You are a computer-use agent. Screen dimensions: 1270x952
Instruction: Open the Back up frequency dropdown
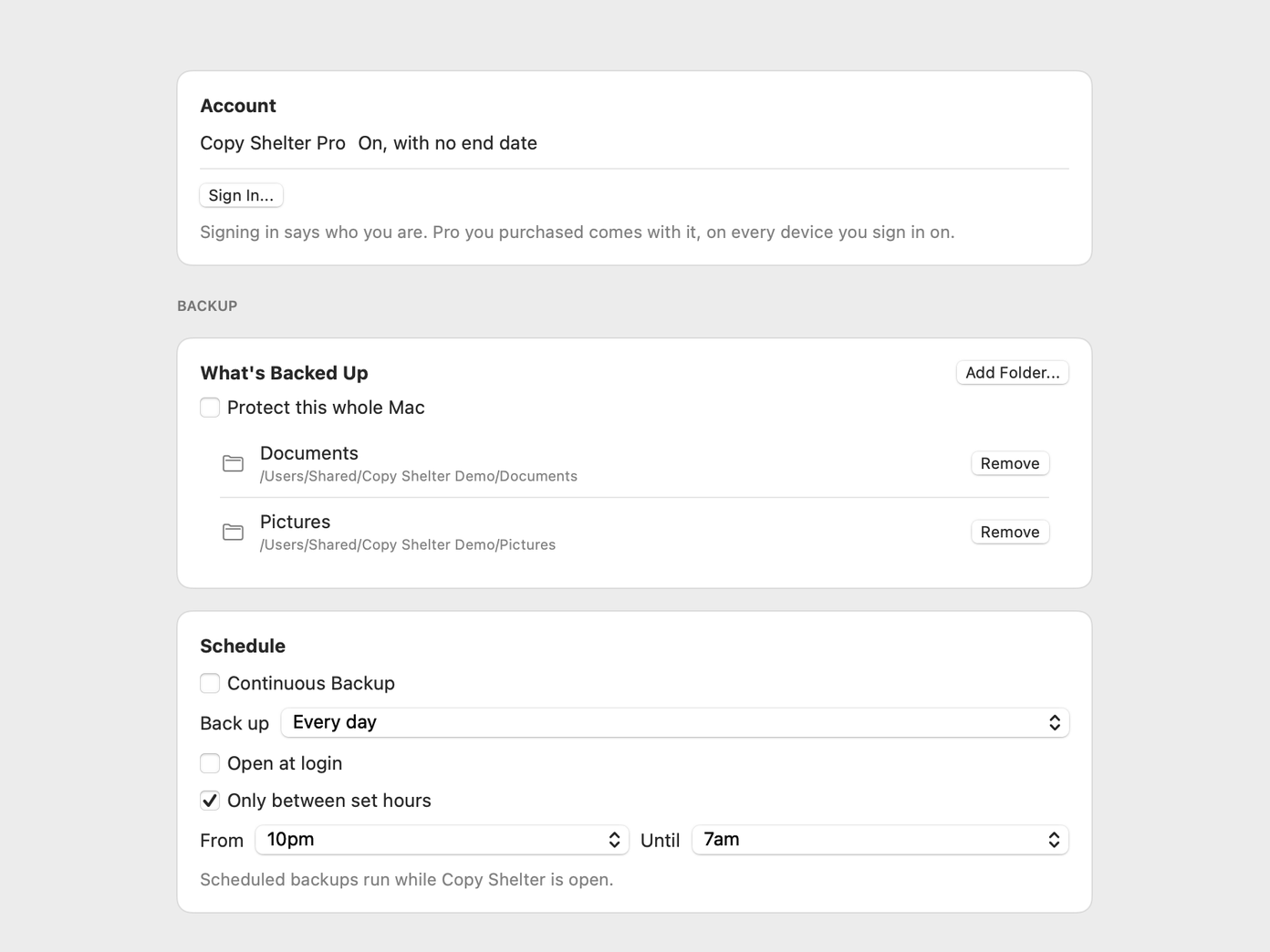pyautogui.click(x=675, y=722)
